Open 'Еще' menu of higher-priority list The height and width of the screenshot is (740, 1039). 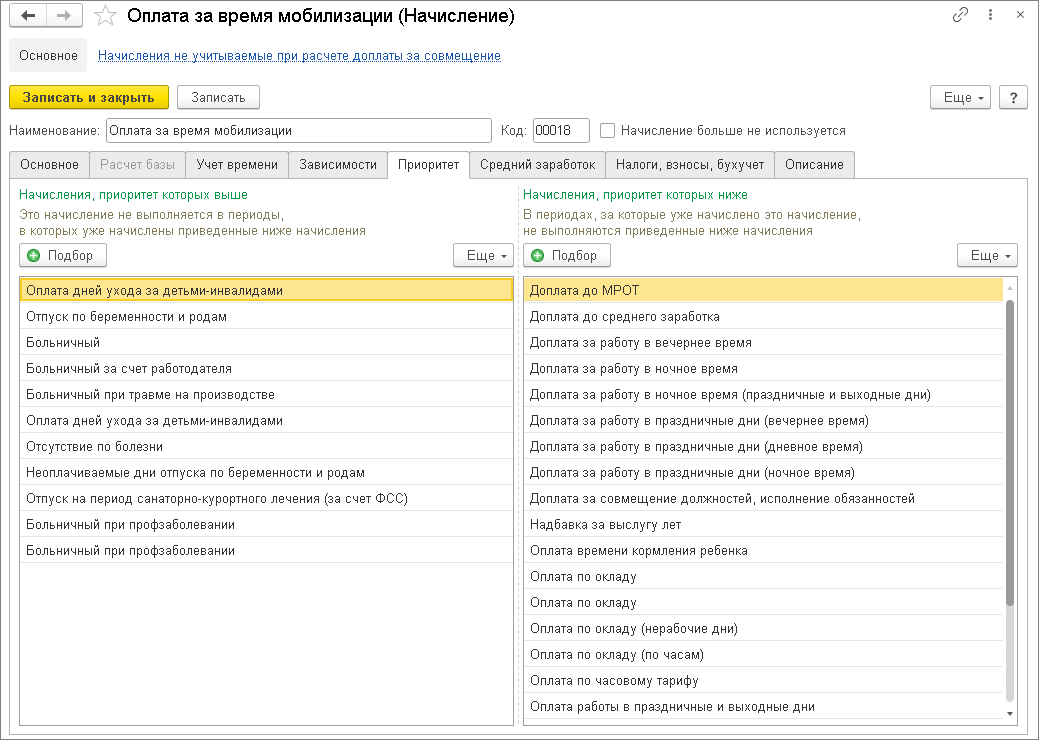[483, 255]
